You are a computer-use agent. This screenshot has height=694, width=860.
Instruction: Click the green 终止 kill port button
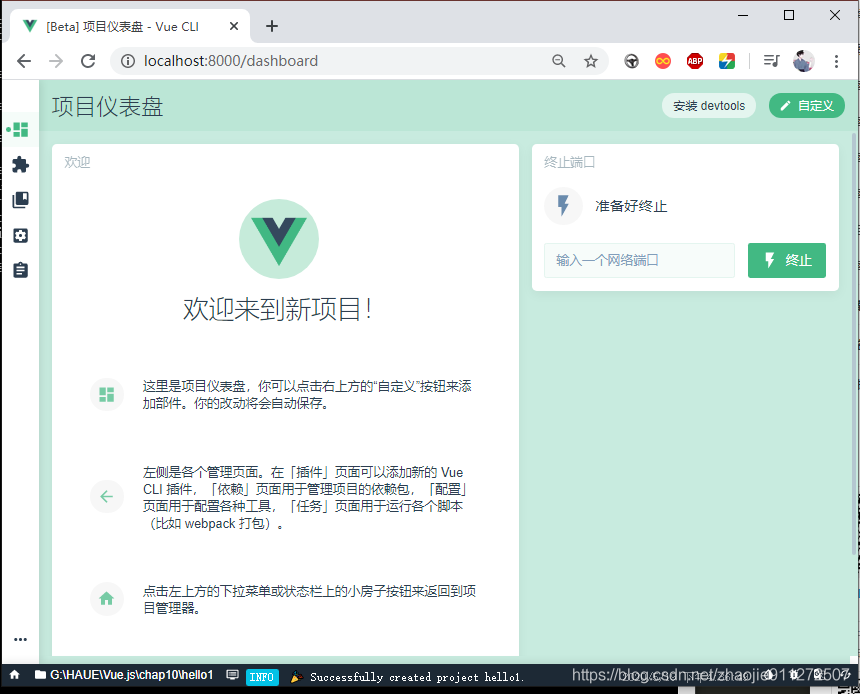pos(787,260)
